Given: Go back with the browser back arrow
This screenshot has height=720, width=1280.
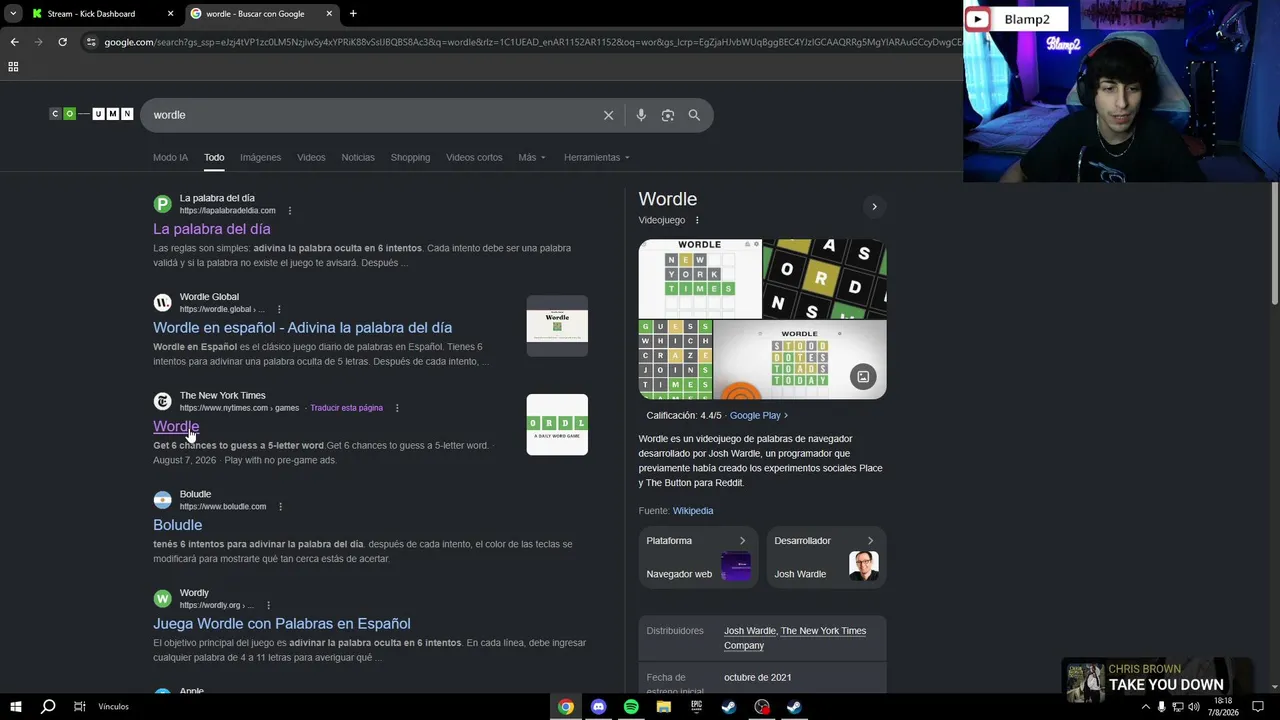Looking at the screenshot, I should [x=14, y=42].
